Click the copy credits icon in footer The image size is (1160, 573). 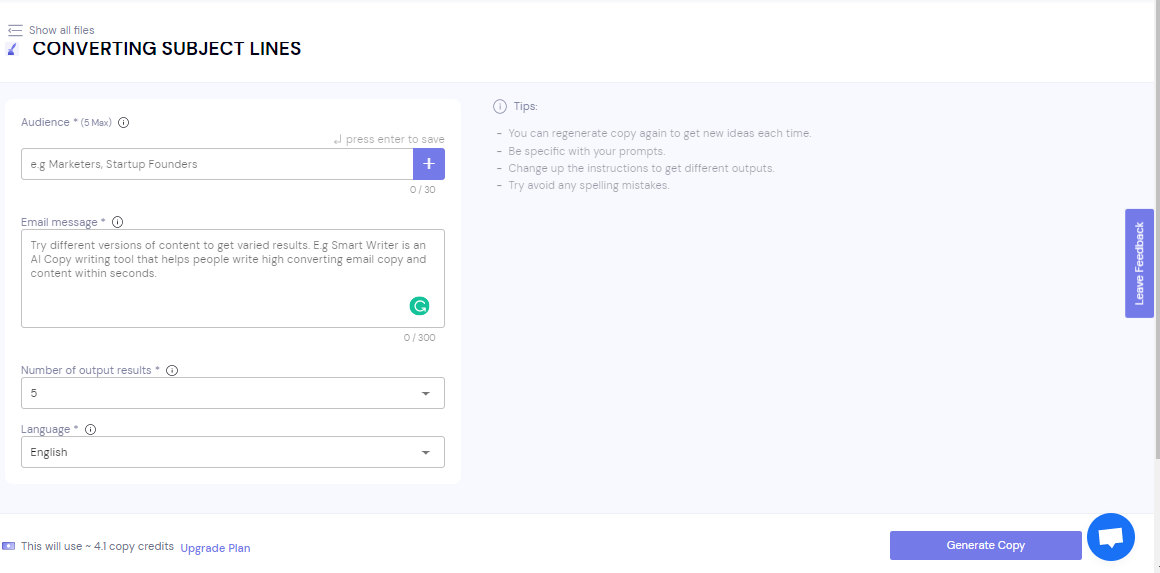[9, 546]
